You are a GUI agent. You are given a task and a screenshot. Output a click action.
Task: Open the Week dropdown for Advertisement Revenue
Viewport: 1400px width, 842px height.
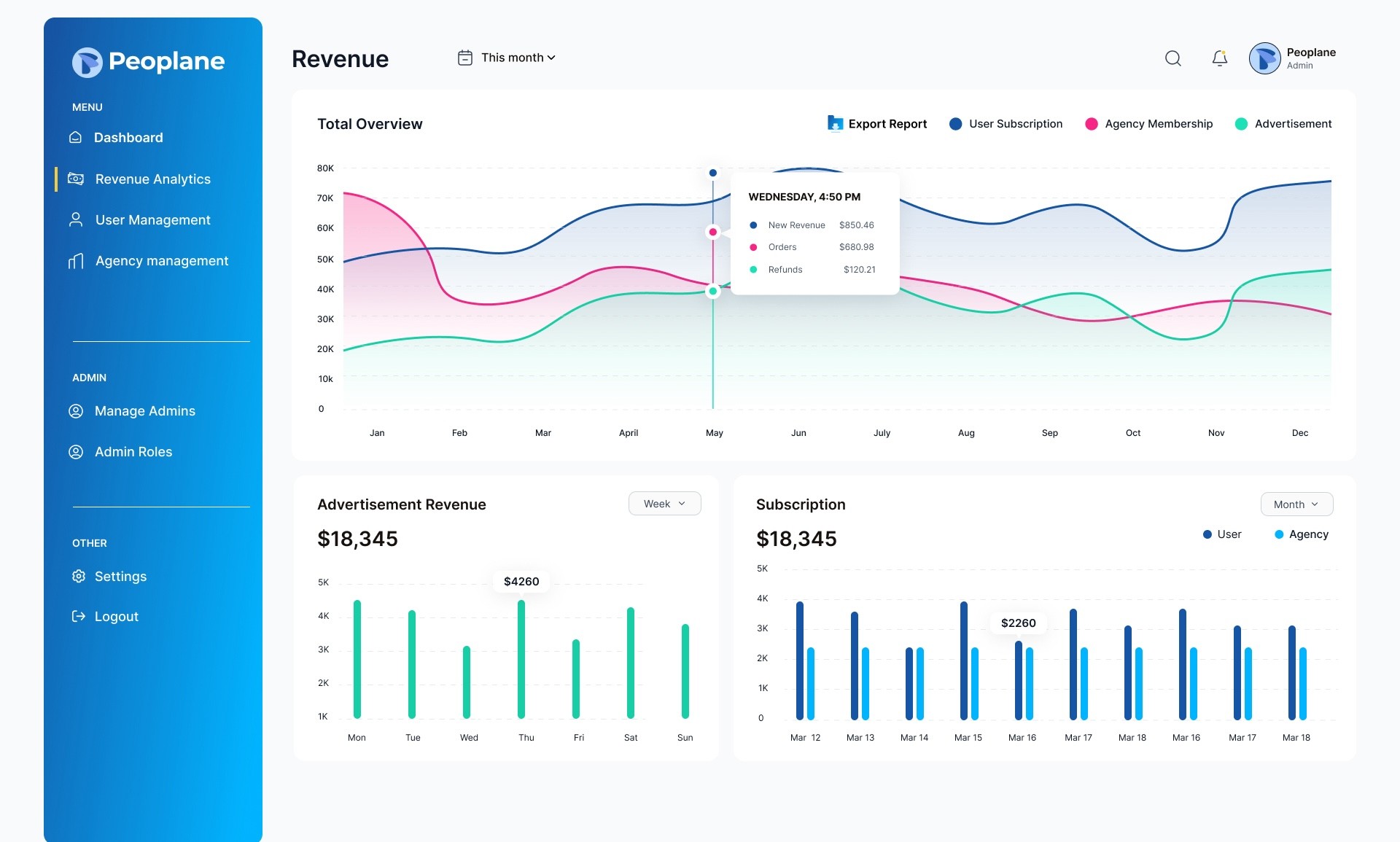(x=665, y=504)
